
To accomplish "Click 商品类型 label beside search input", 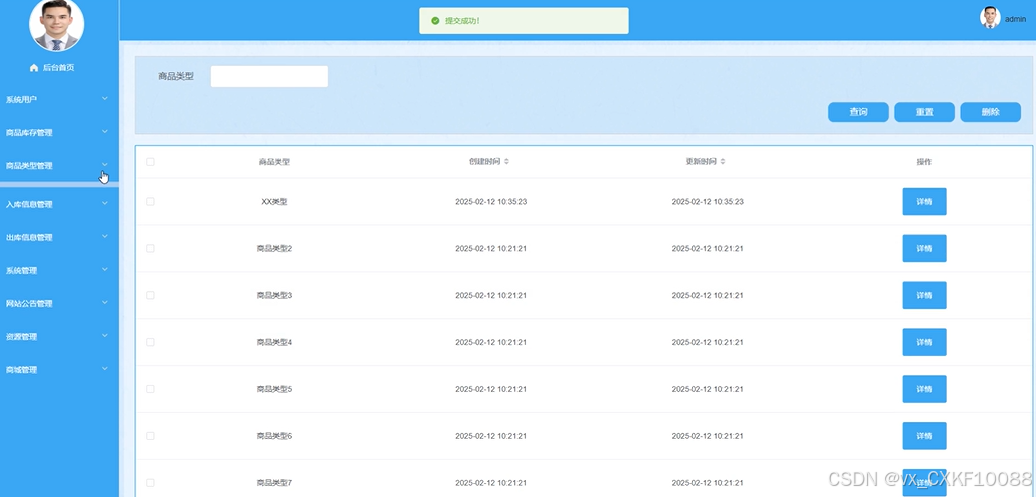I will (176, 77).
